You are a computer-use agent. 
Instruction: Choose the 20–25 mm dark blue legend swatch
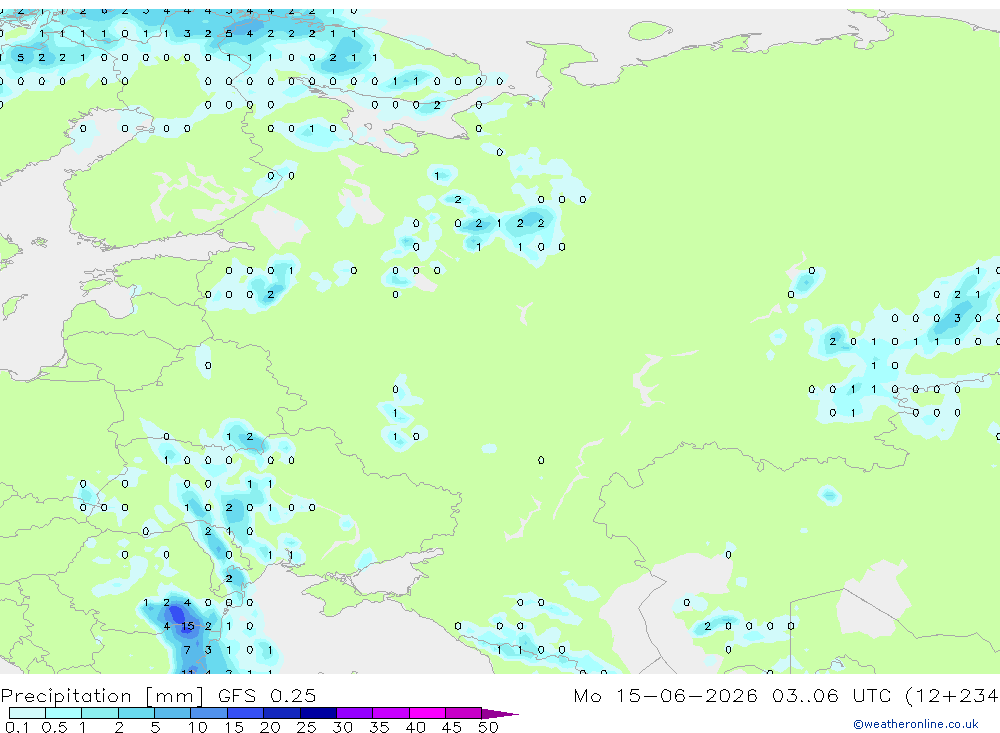pyautogui.click(x=281, y=713)
